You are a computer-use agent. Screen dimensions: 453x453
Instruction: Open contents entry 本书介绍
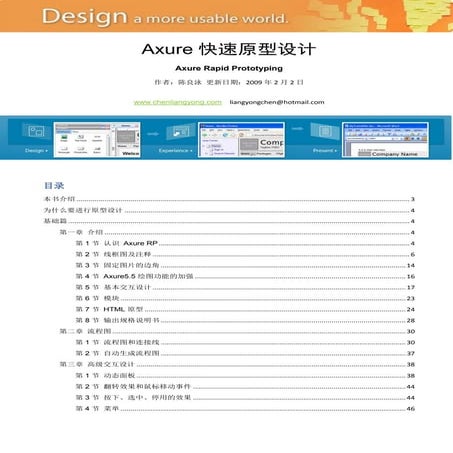229,199
